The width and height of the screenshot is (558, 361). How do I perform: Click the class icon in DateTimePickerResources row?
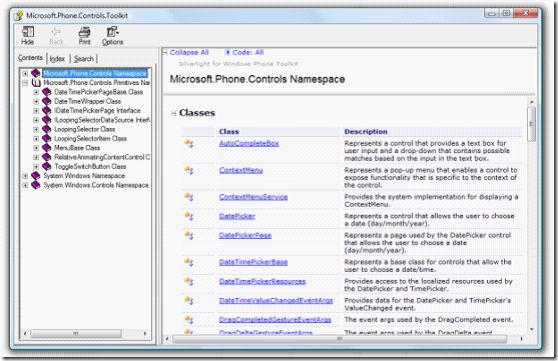(x=189, y=281)
